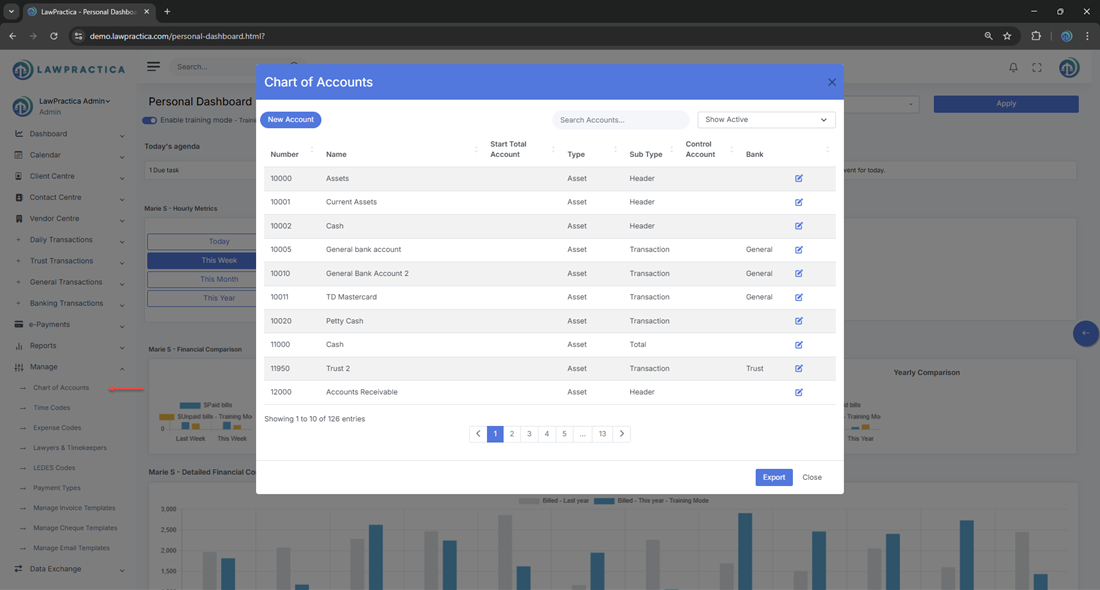Screen dimensions: 1100x590
Task: Click the fullscreen icon in header
Action: coord(1037,67)
